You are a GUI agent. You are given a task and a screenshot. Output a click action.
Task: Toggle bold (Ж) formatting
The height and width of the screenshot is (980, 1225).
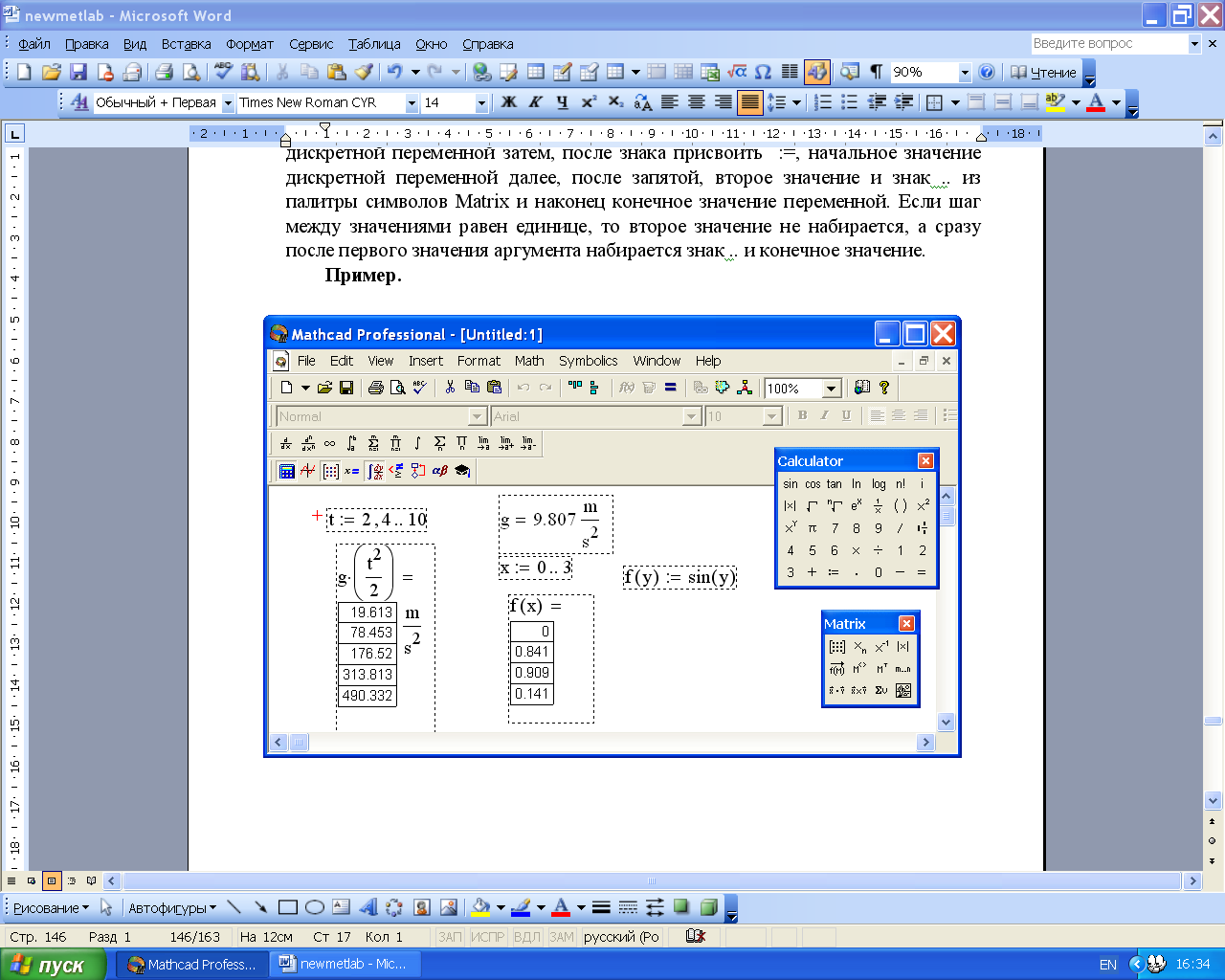coord(509,102)
